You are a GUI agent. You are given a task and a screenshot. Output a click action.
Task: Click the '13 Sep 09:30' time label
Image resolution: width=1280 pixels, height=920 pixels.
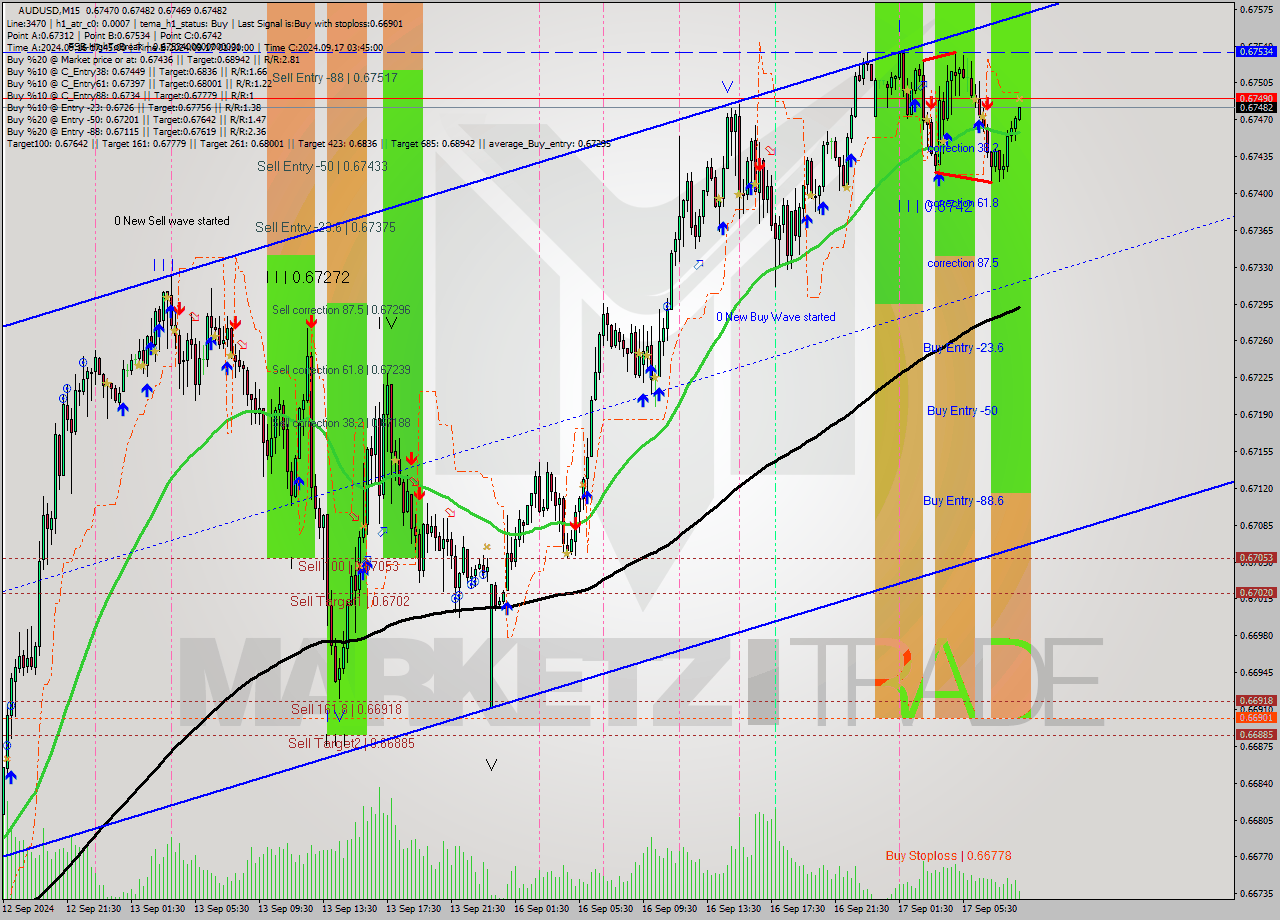(x=287, y=909)
